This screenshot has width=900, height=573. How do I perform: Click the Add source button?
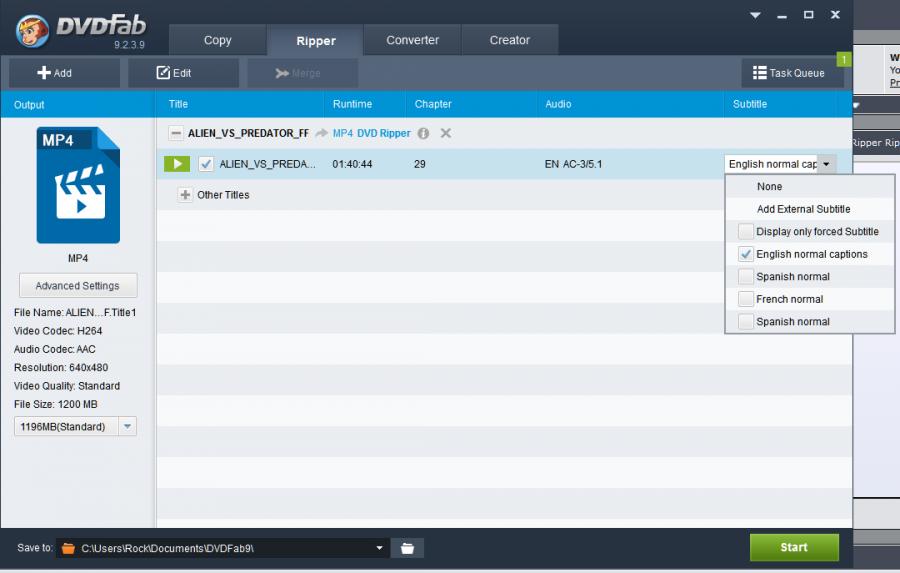pyautogui.click(x=55, y=73)
